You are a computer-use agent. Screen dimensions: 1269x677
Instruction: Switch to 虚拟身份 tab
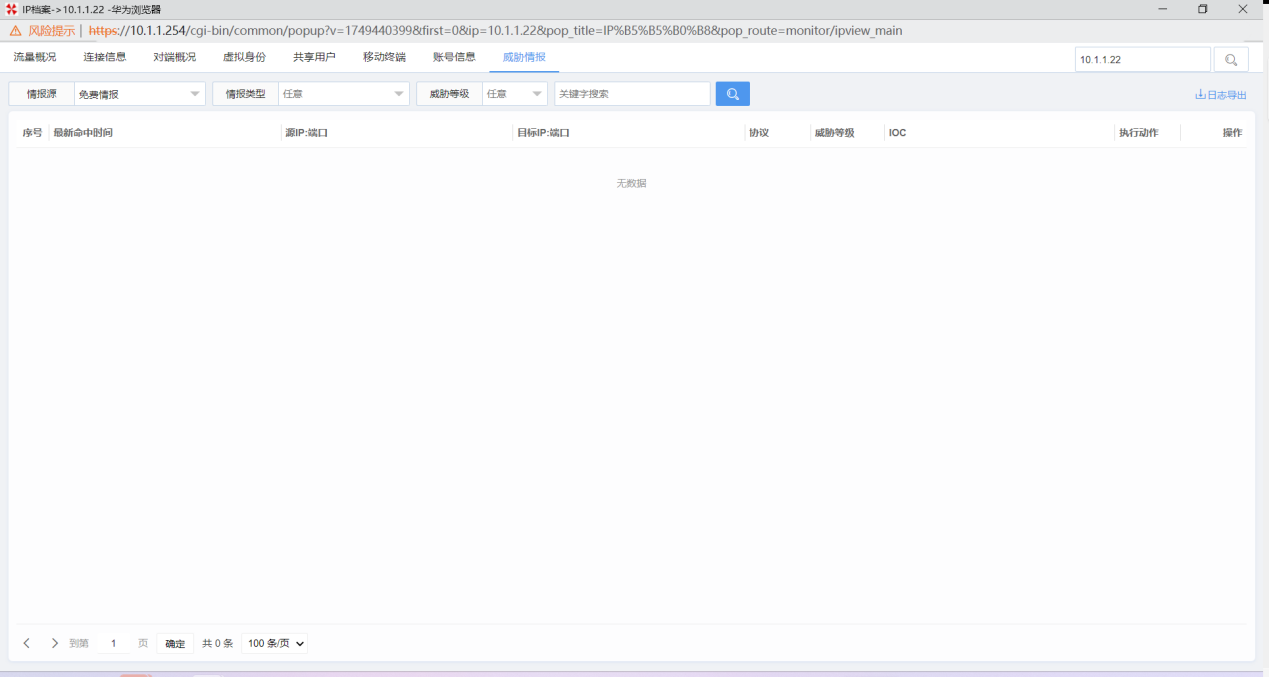tap(244, 57)
